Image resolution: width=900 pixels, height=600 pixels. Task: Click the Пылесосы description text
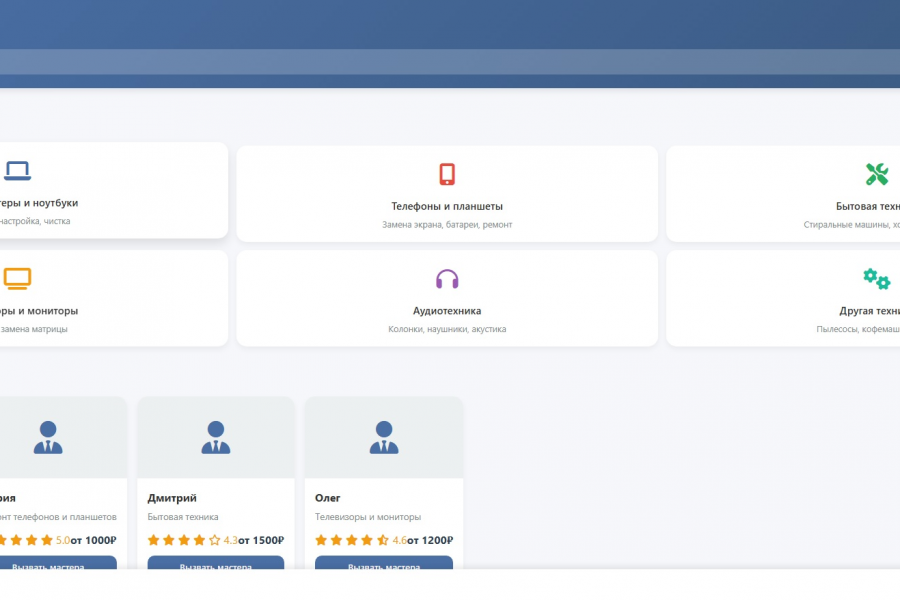(x=858, y=329)
